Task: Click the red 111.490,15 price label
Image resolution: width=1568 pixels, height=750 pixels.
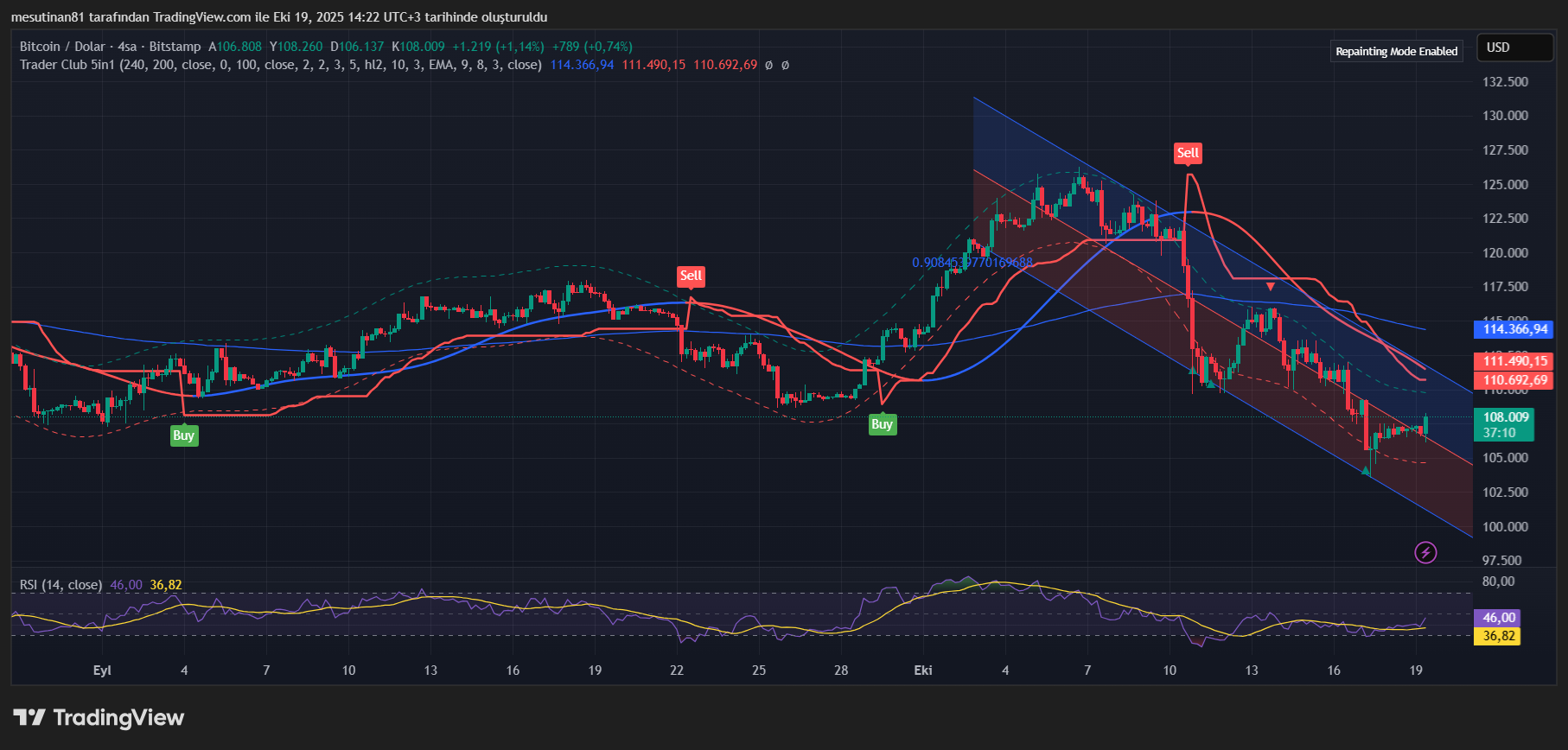Action: pos(1514,361)
